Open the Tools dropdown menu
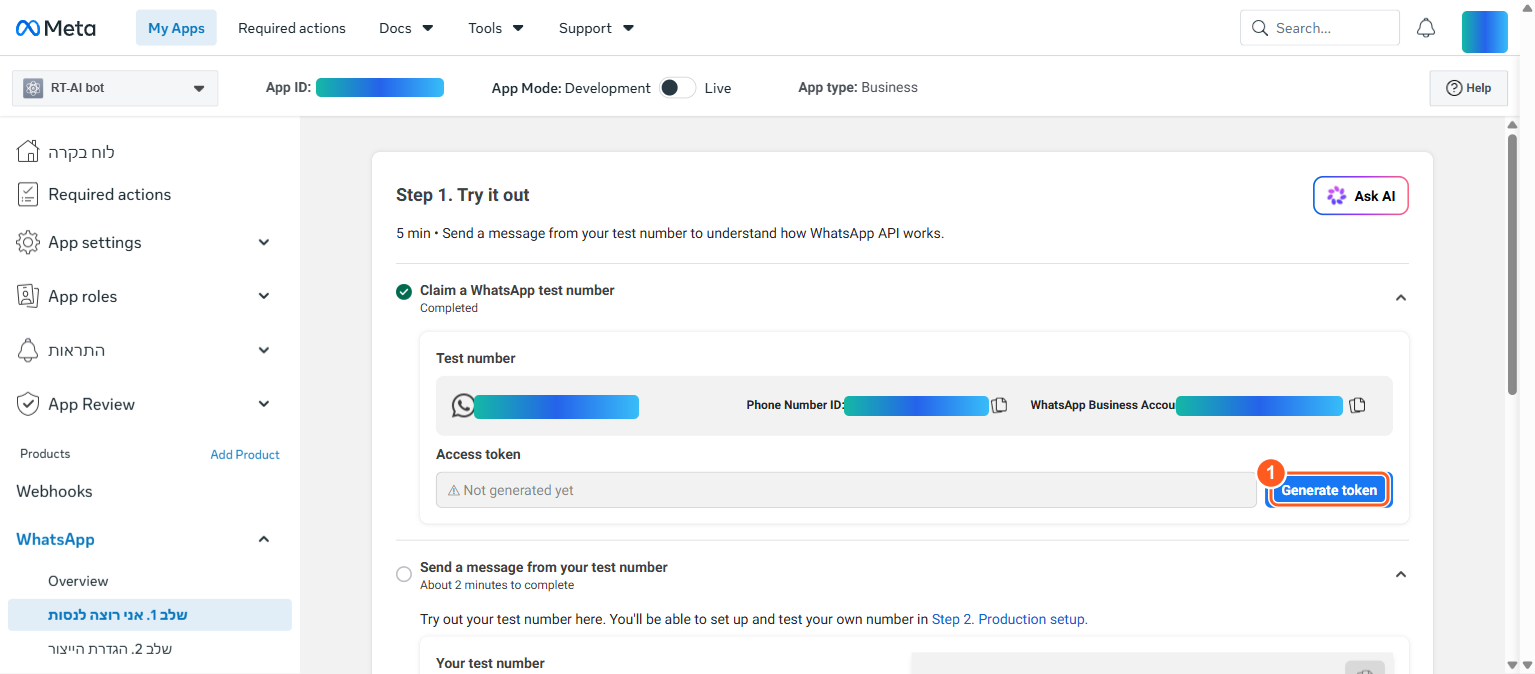The height and width of the screenshot is (674, 1535). click(x=496, y=28)
